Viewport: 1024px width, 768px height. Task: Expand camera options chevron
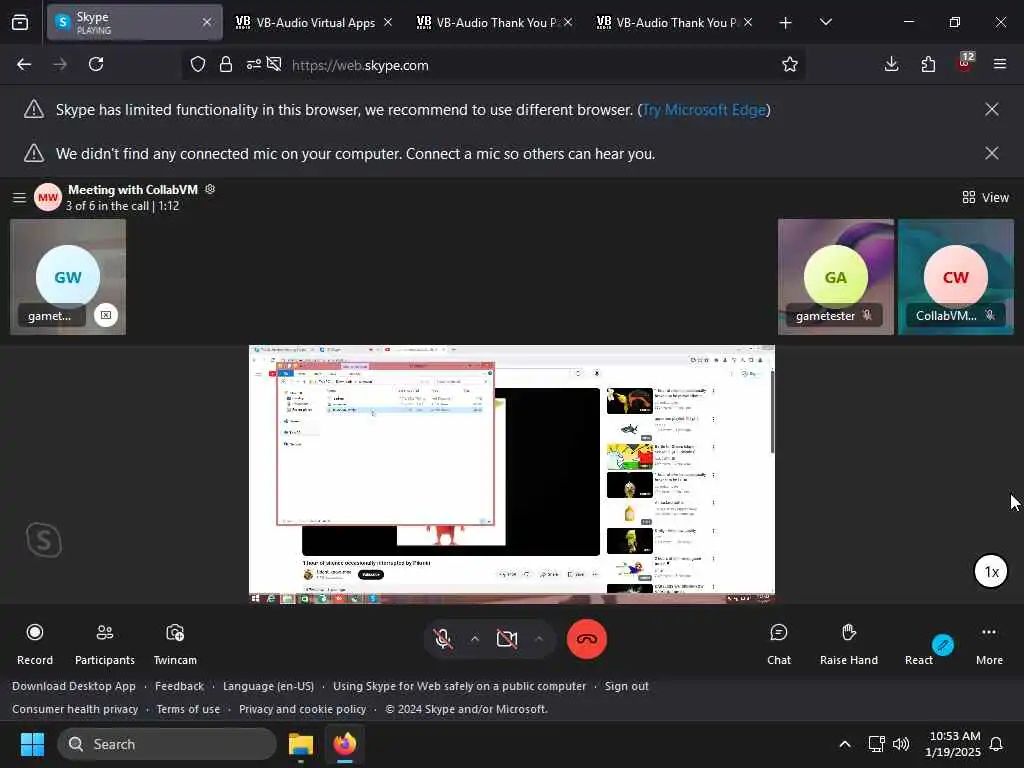tap(539, 639)
